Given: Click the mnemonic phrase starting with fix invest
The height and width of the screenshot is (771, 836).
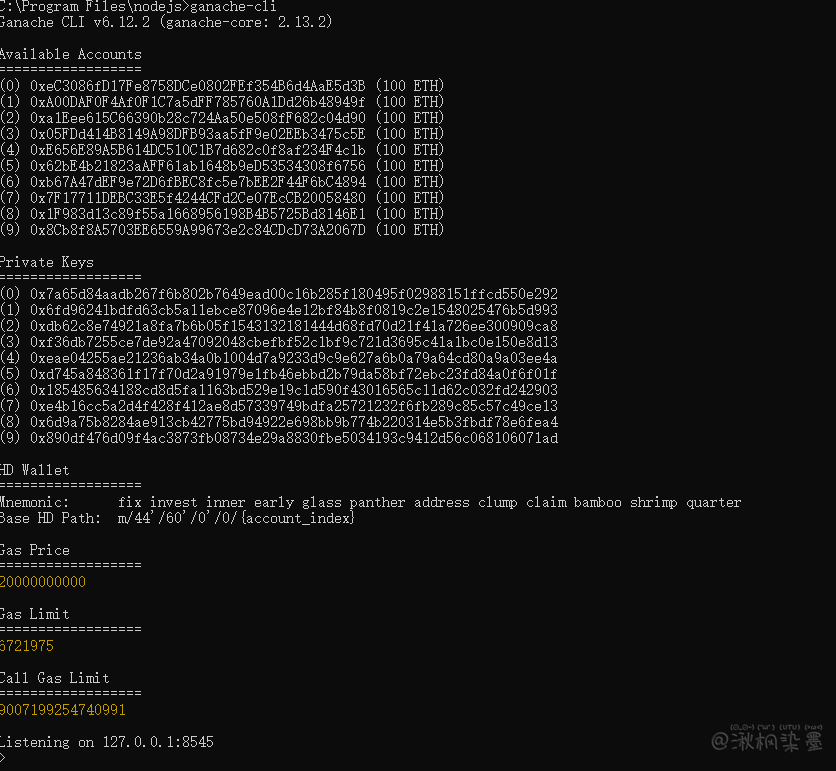Looking at the screenshot, I should [x=430, y=502].
